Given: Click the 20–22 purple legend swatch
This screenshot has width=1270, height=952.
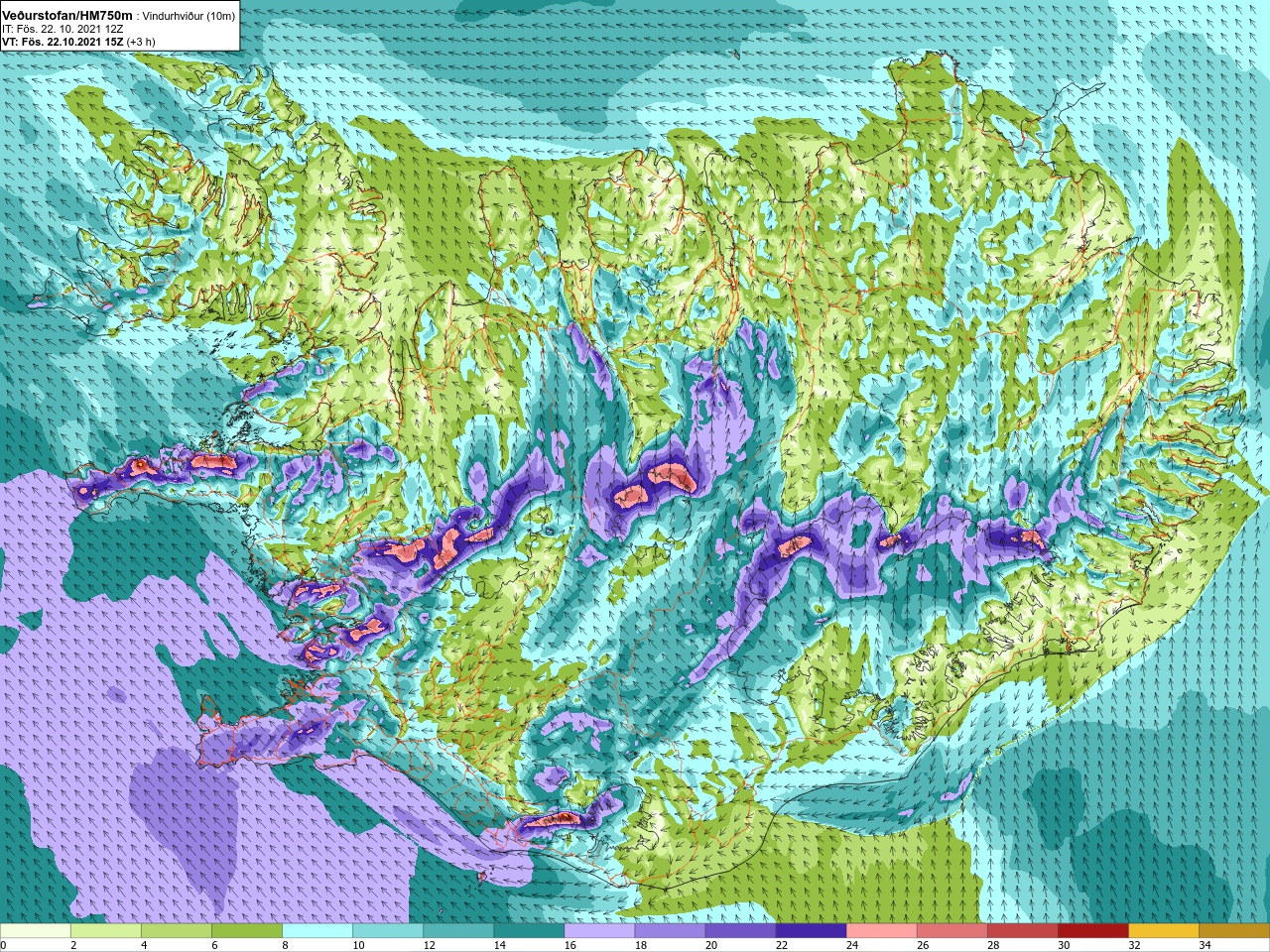Looking at the screenshot, I should click(740, 931).
